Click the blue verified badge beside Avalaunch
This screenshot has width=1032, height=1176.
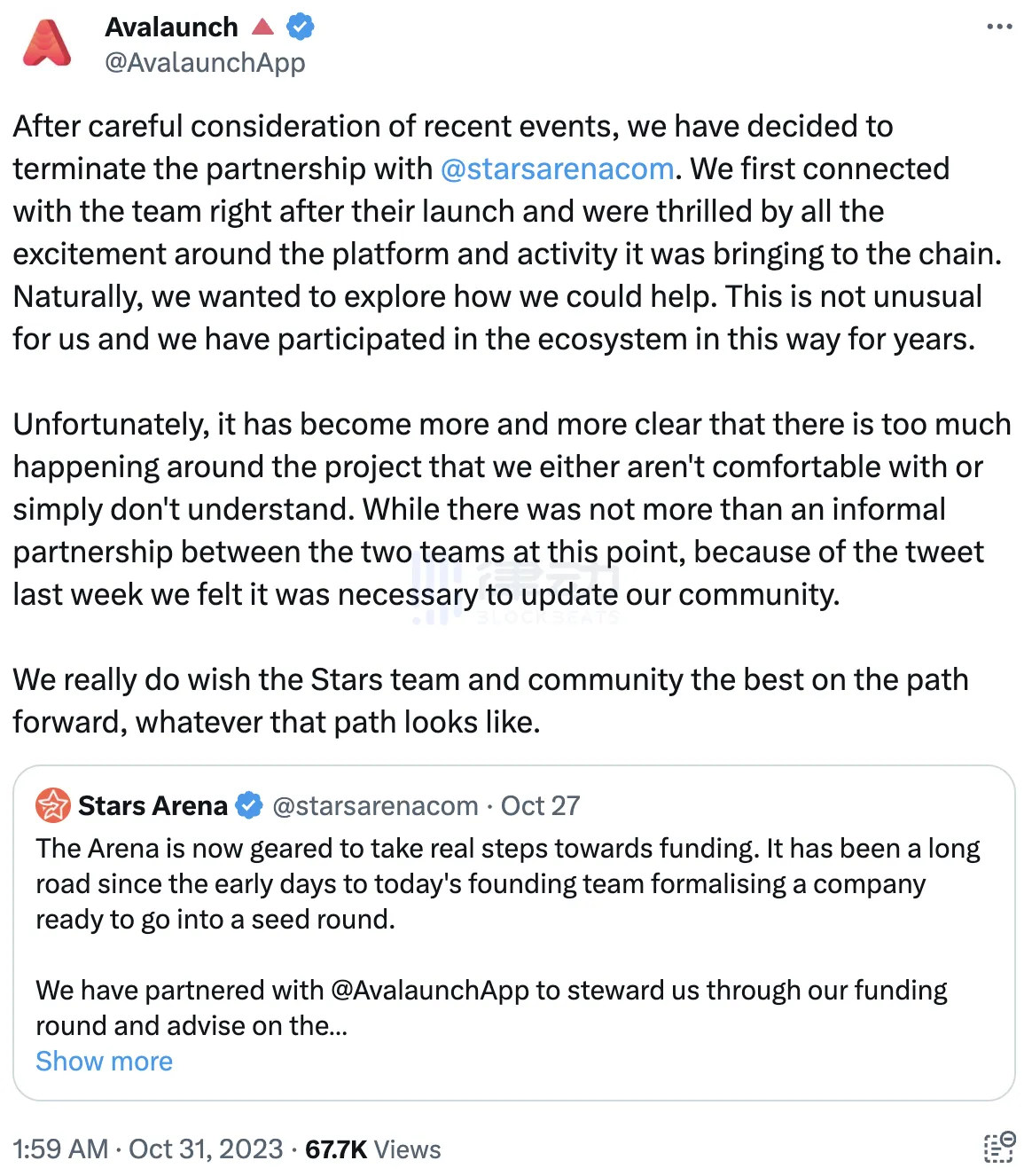pyautogui.click(x=301, y=27)
